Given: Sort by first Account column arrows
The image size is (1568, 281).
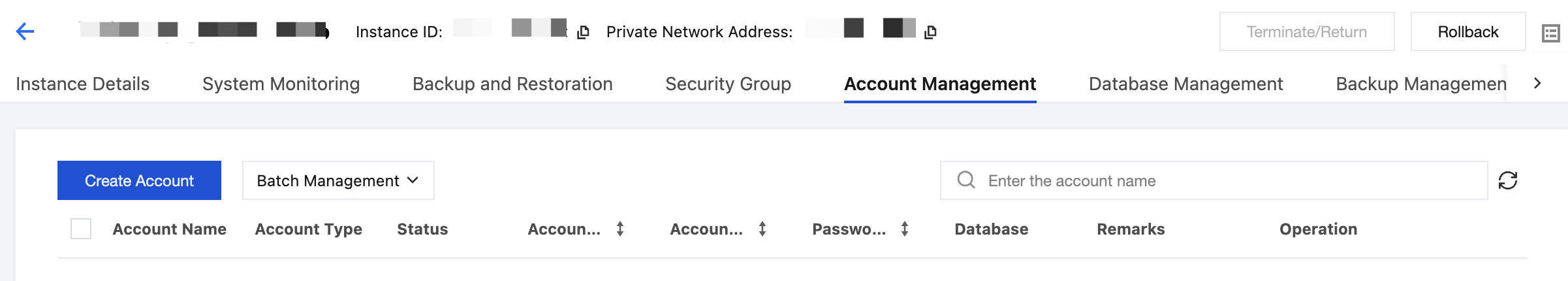Looking at the screenshot, I should pos(620,229).
